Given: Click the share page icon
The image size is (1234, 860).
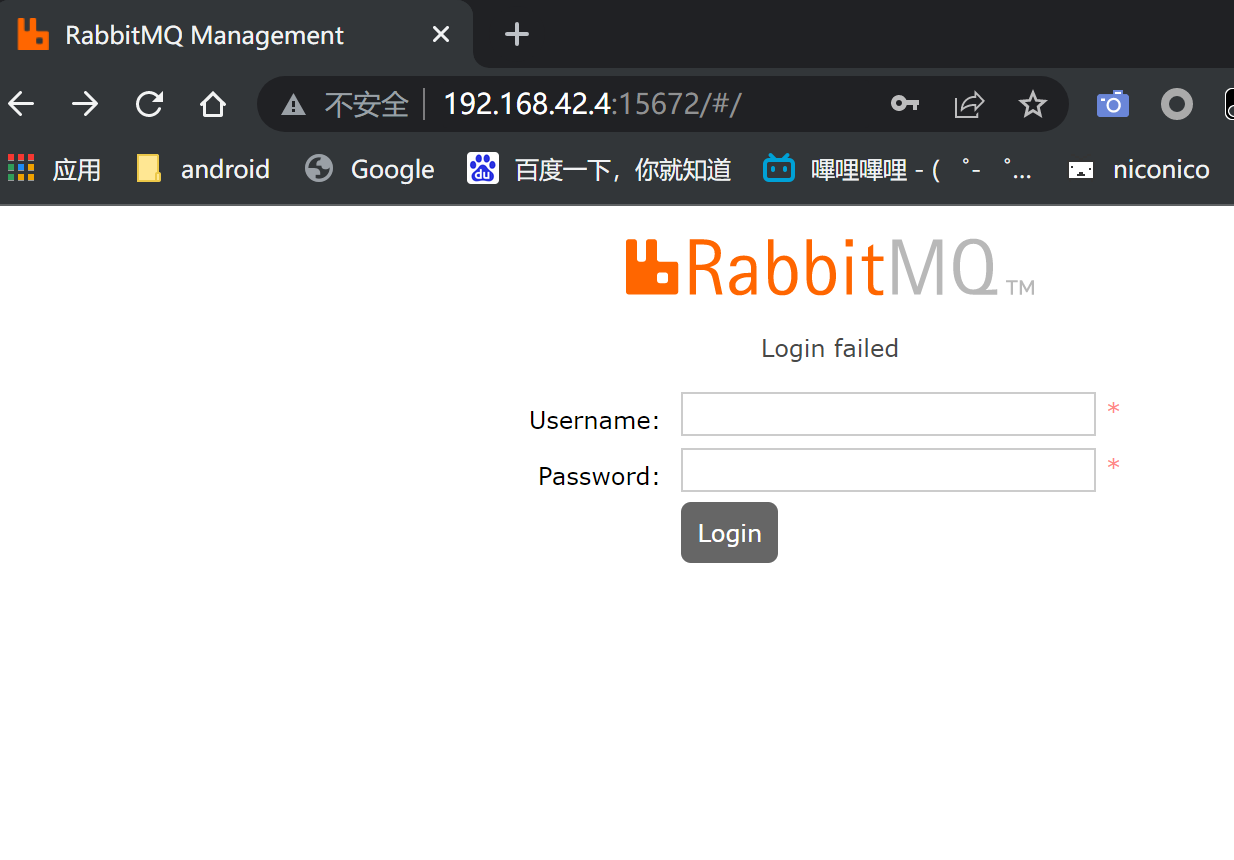Looking at the screenshot, I should 969,104.
